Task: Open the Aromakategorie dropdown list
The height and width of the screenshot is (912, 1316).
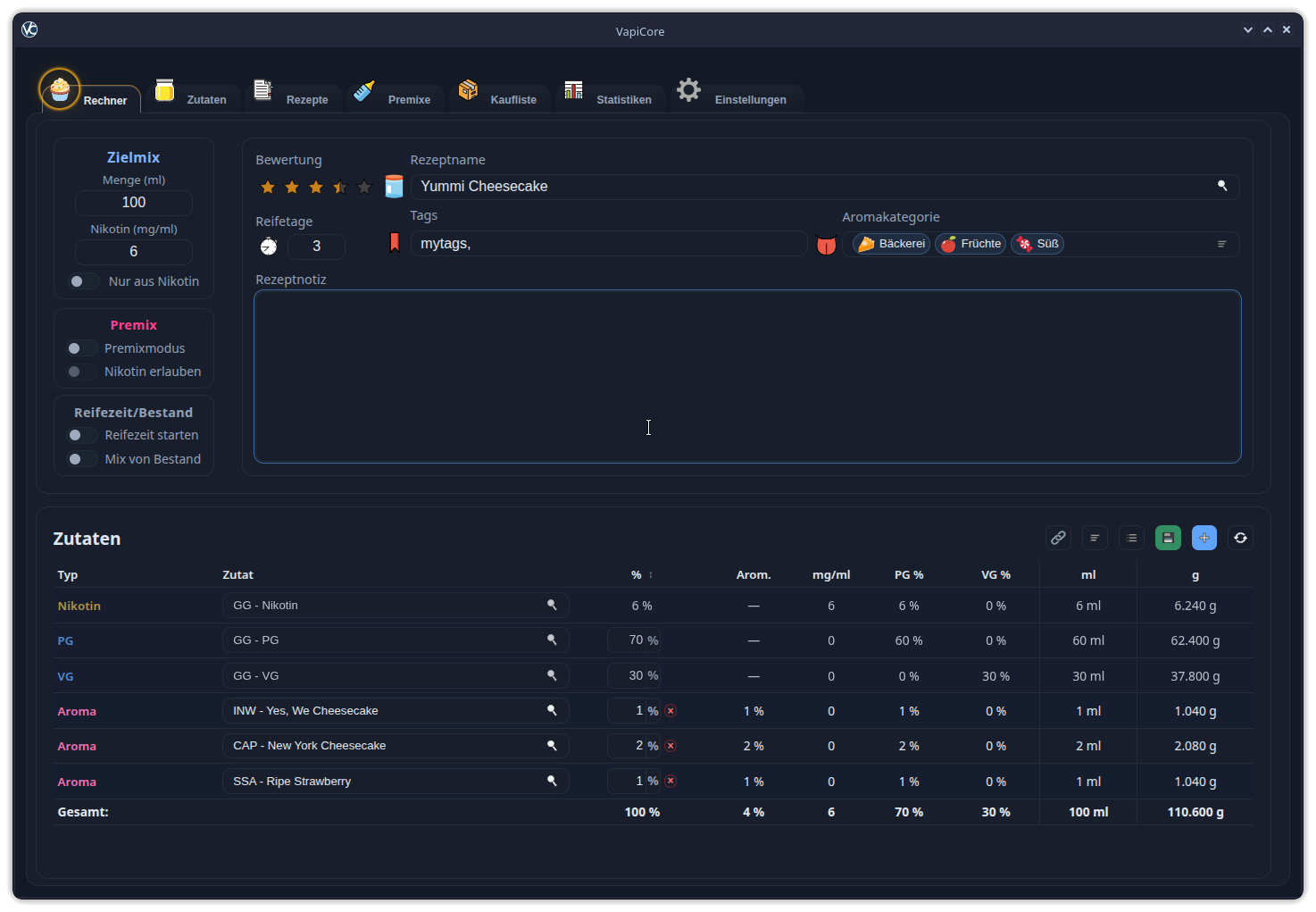Action: click(x=1221, y=244)
